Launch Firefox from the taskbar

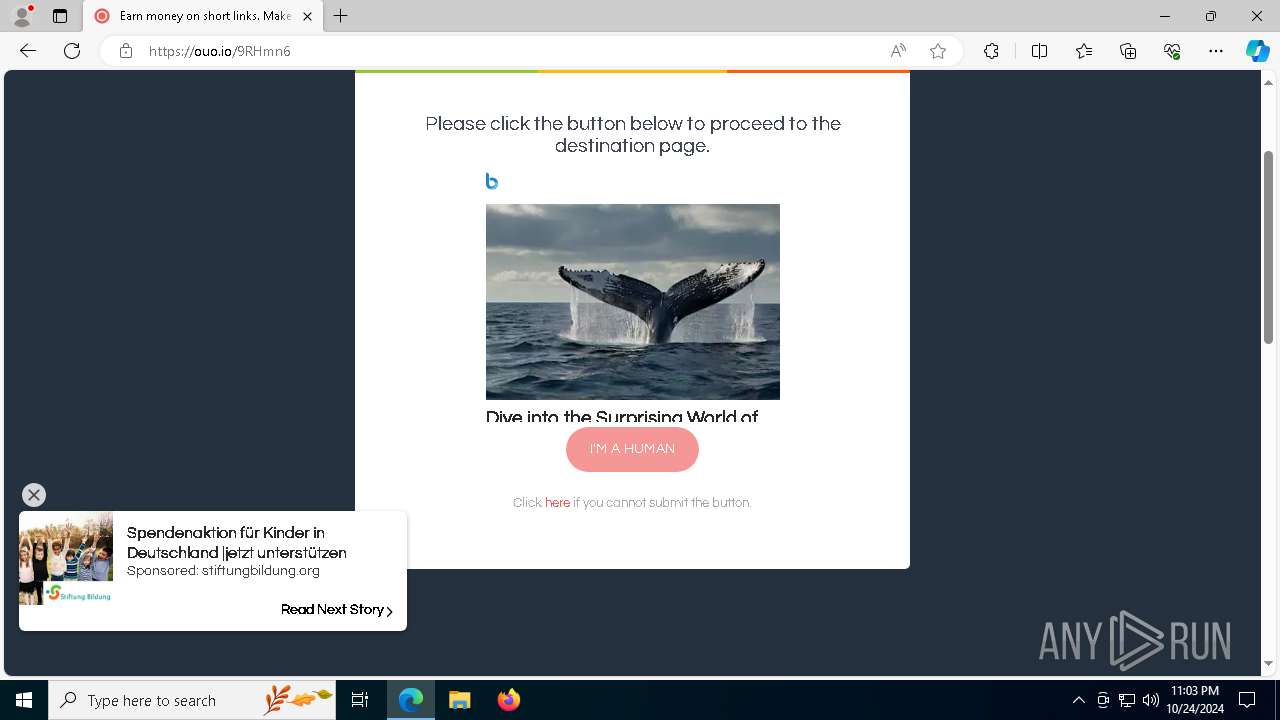509,700
